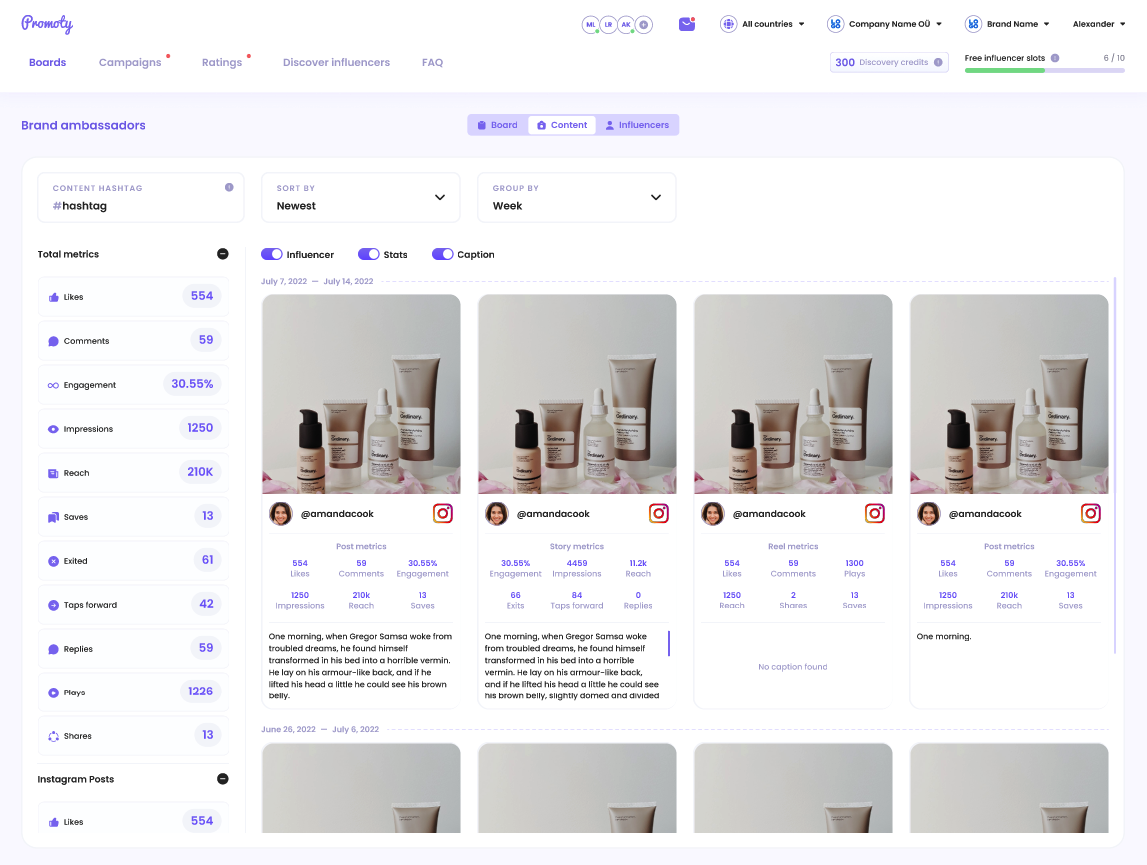This screenshot has height=865, width=1147.
Task: Open the Story metrics card product photo
Action: pos(576,394)
